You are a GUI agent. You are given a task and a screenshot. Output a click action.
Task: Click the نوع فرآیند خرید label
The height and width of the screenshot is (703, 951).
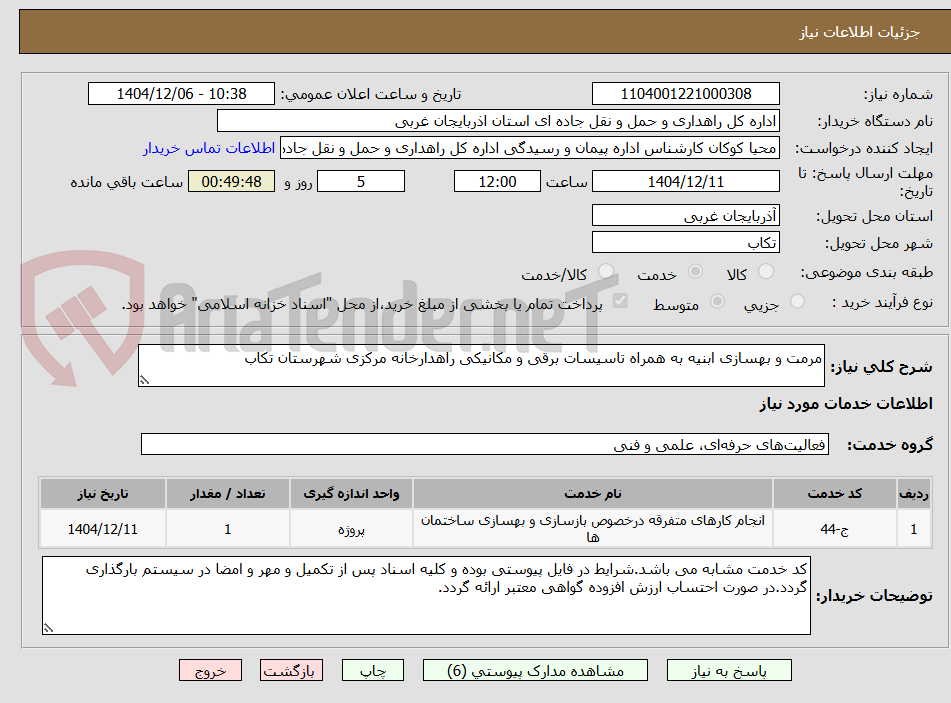pyautogui.click(x=882, y=302)
